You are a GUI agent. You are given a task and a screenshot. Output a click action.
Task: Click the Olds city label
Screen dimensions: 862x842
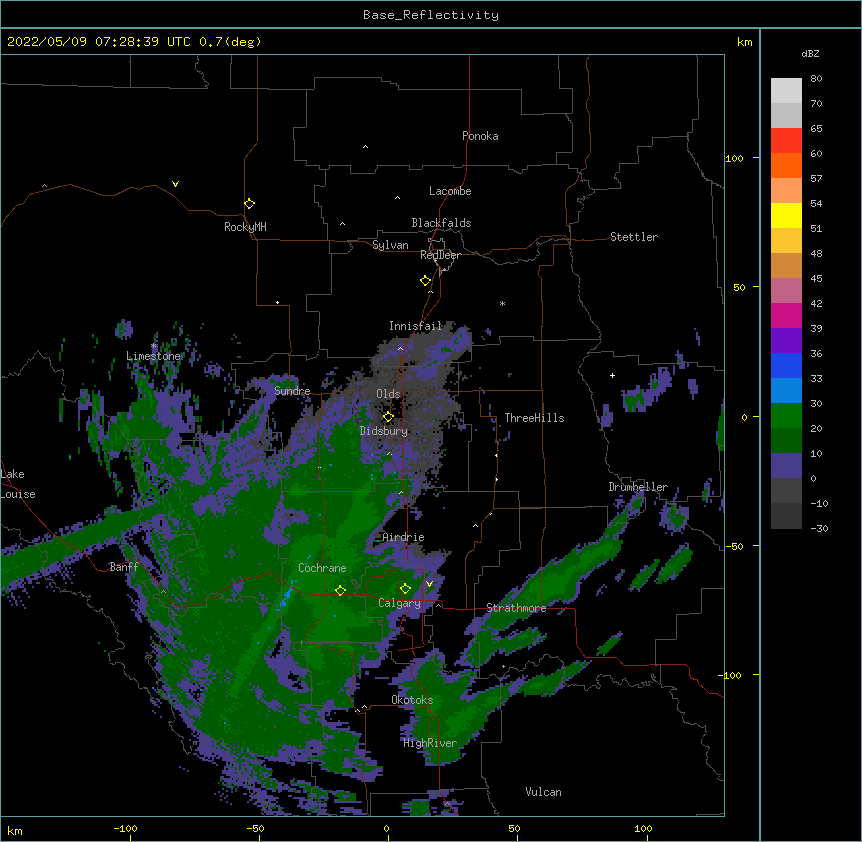pyautogui.click(x=388, y=394)
